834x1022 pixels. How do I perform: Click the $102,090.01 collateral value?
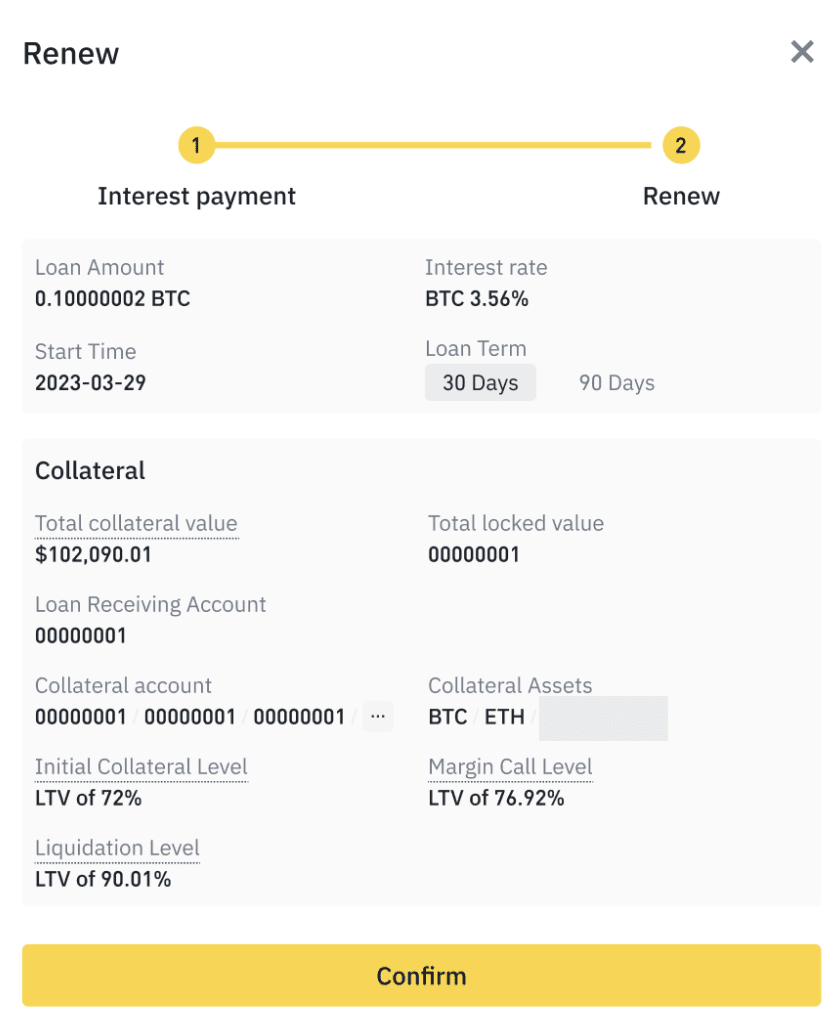pyautogui.click(x=93, y=554)
